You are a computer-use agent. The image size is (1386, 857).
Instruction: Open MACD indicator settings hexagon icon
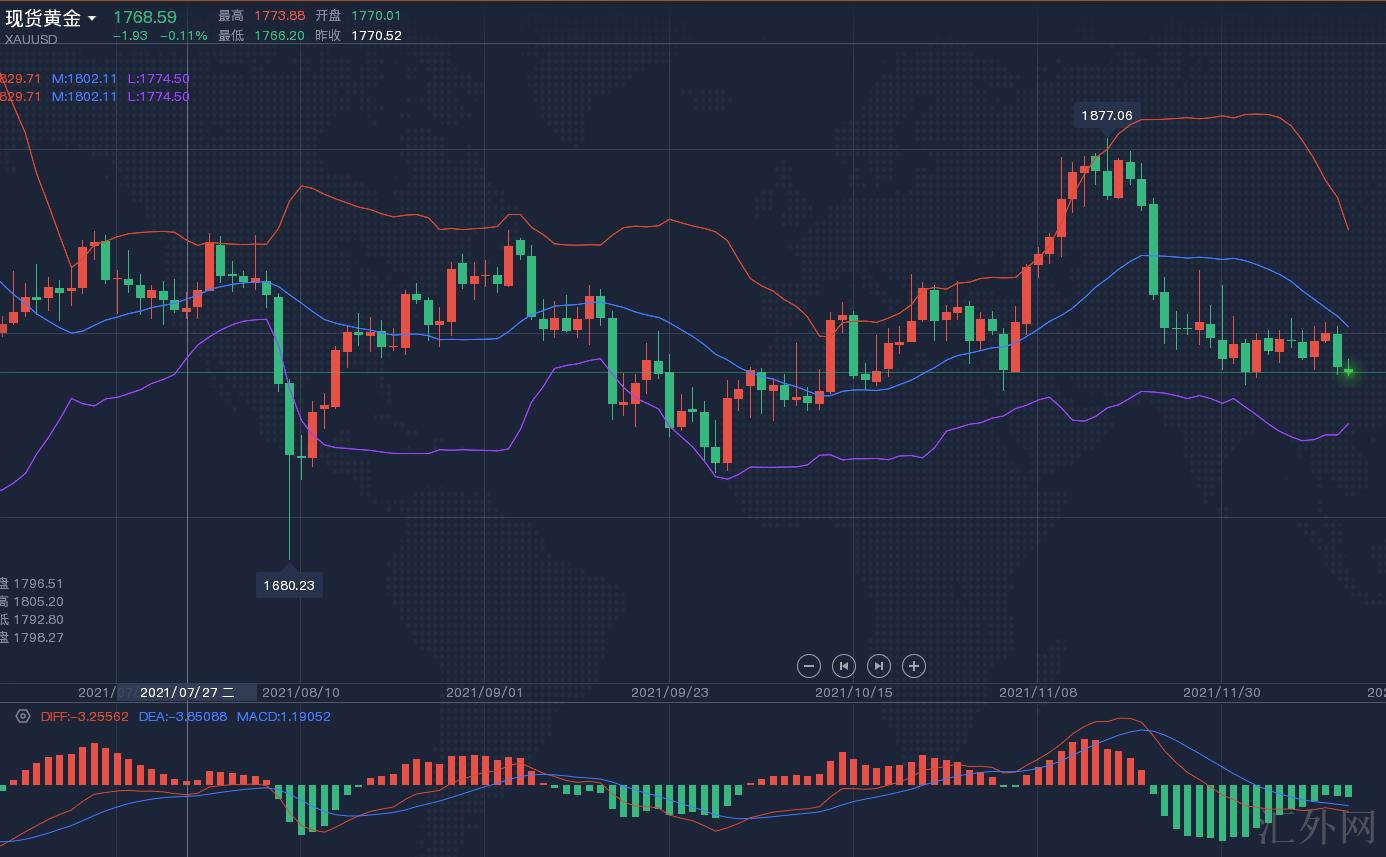pos(23,716)
